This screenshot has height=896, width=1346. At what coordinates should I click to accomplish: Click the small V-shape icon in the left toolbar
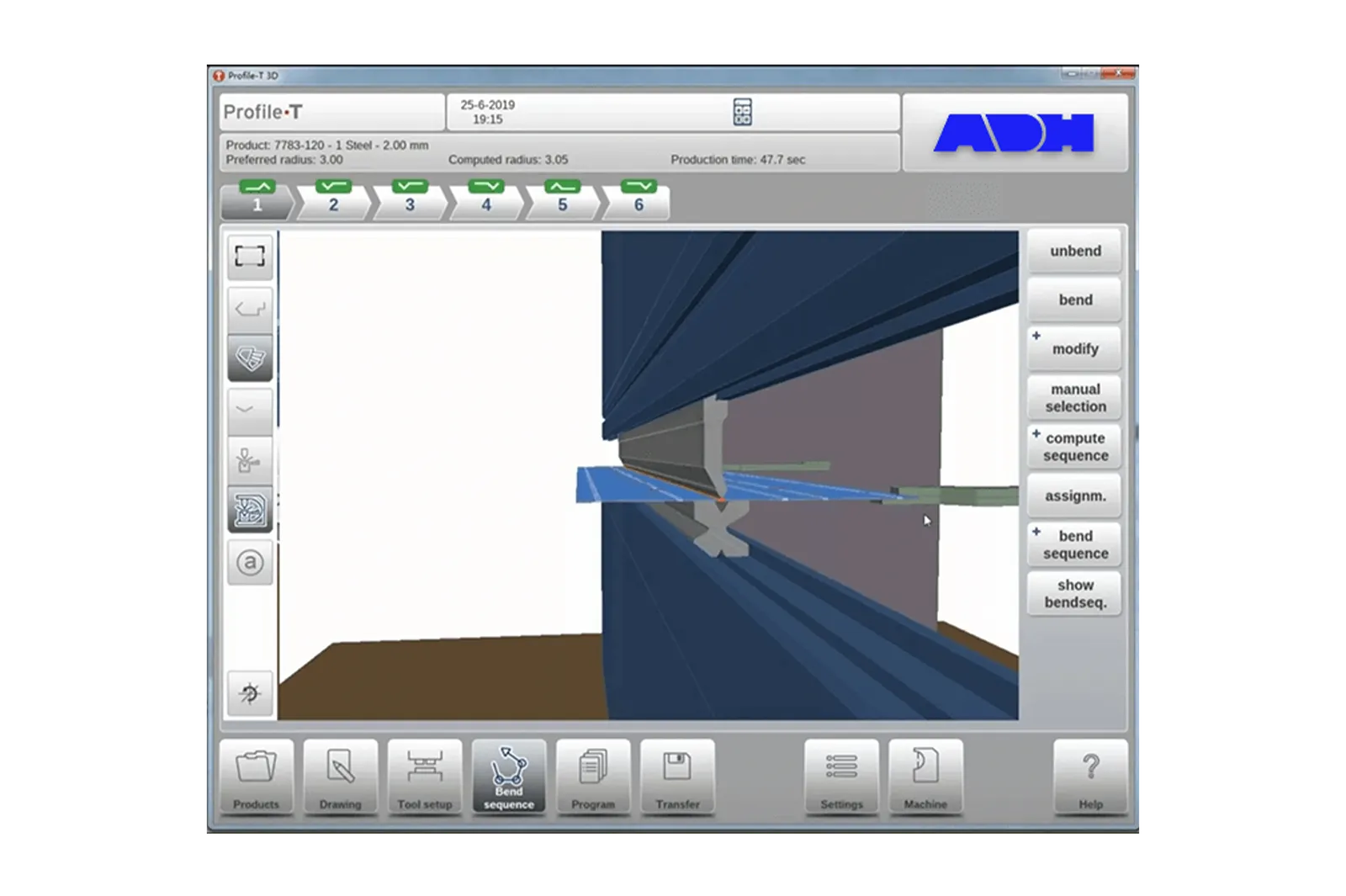tap(250, 411)
